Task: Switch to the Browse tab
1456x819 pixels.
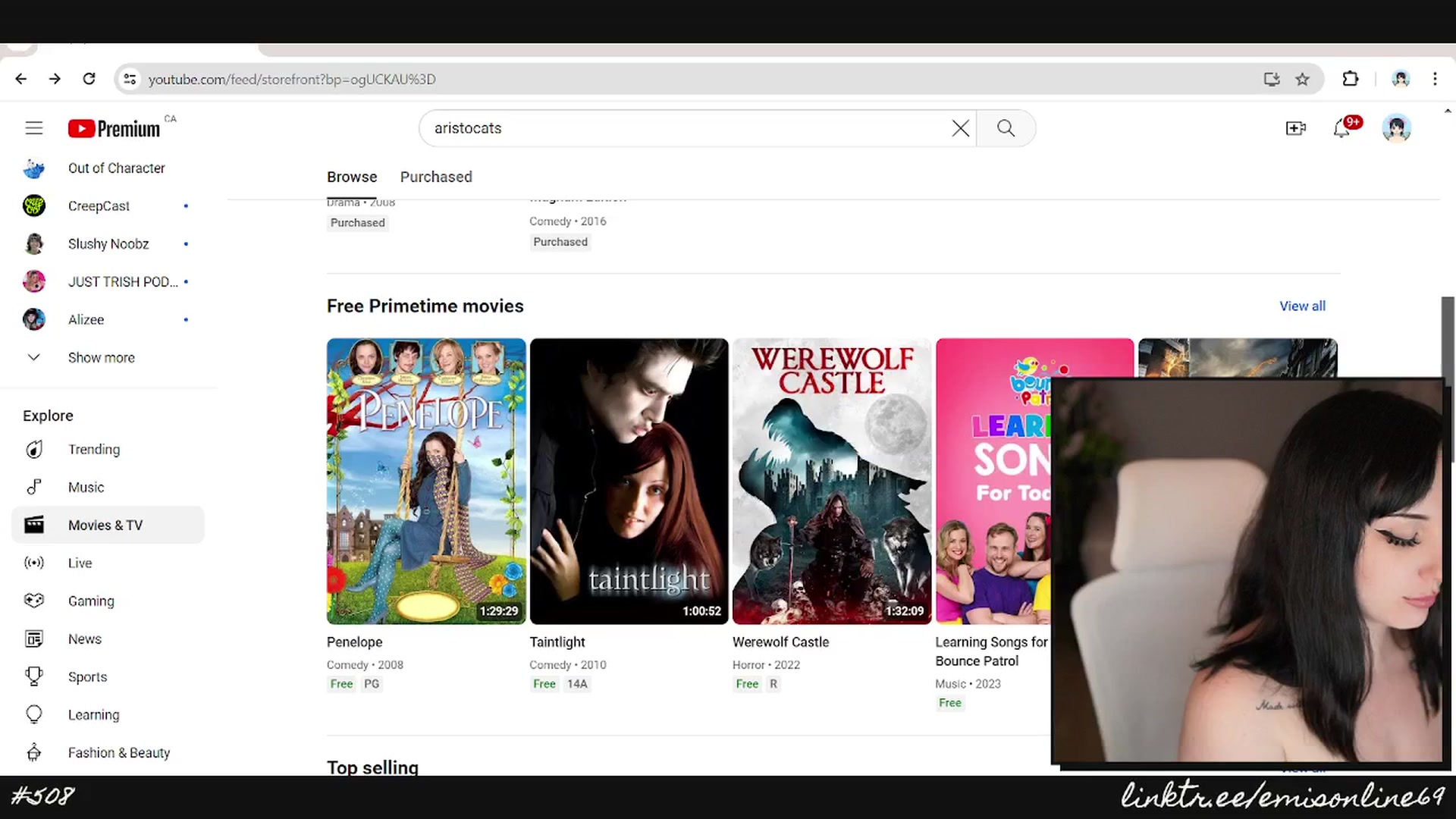Action: point(352,177)
